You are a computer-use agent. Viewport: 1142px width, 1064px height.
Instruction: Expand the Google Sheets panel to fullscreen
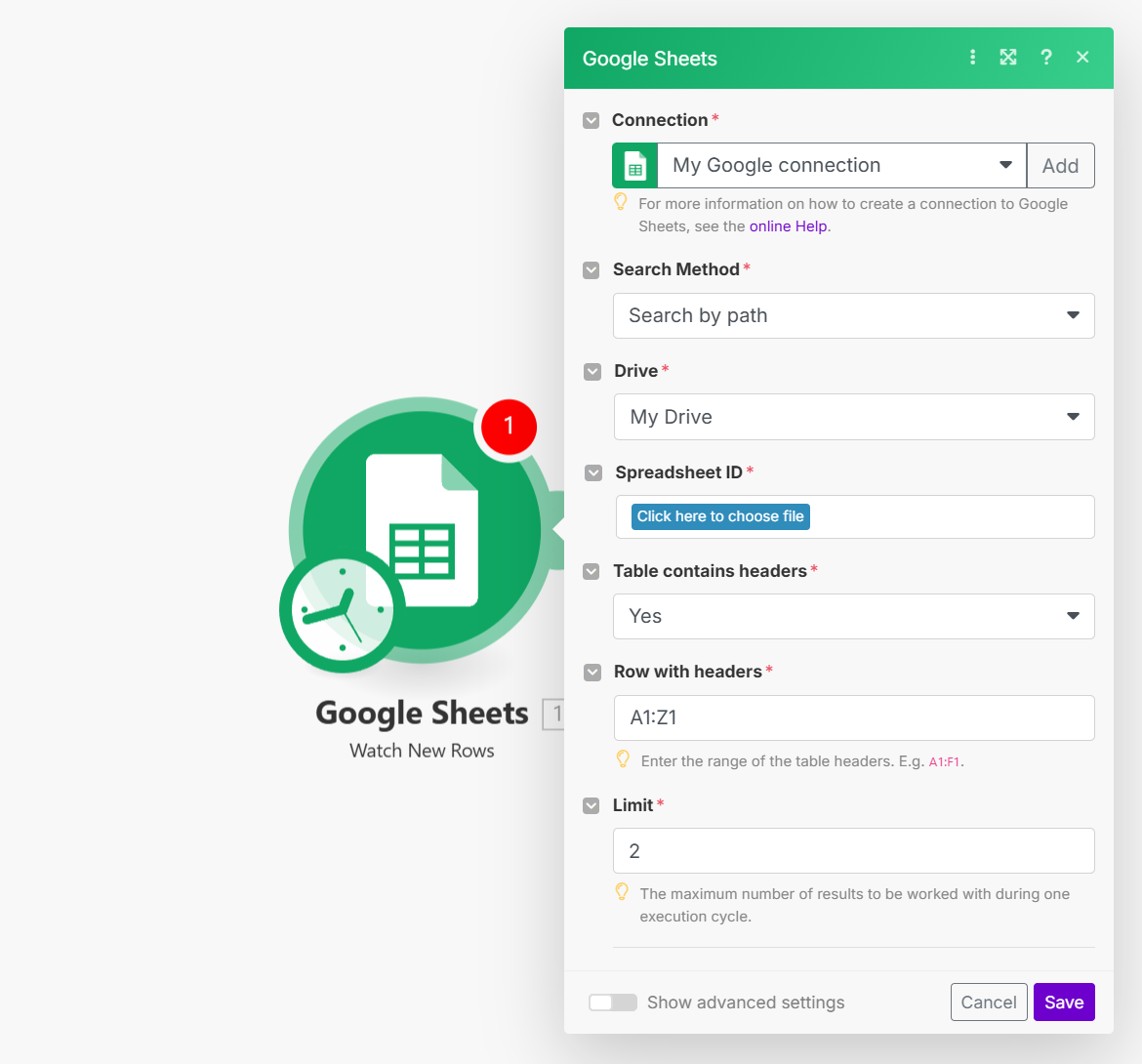[1008, 58]
